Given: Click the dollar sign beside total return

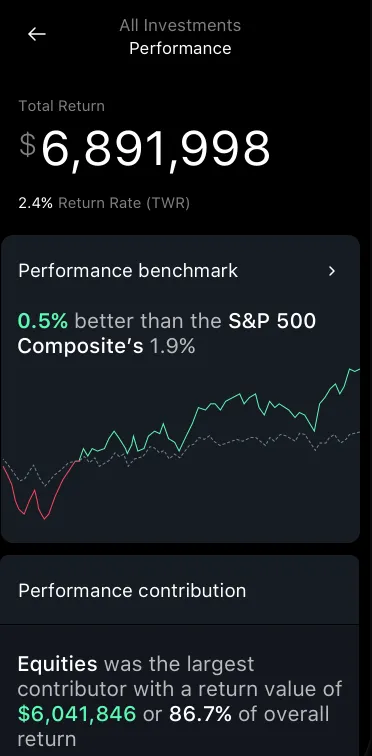Looking at the screenshot, I should click(27, 145).
